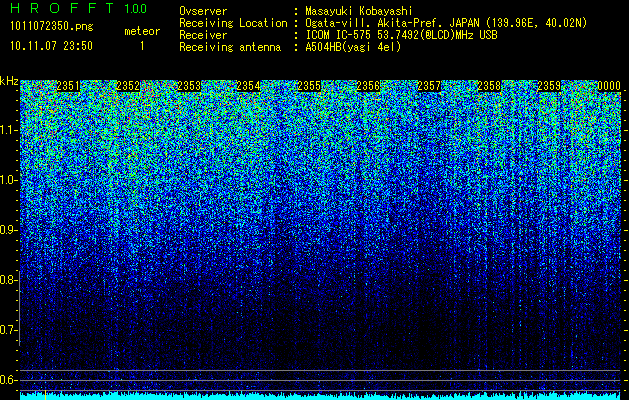Click the 'Ovserver' label
Viewport: 629px width, 400px height.
[203, 11]
